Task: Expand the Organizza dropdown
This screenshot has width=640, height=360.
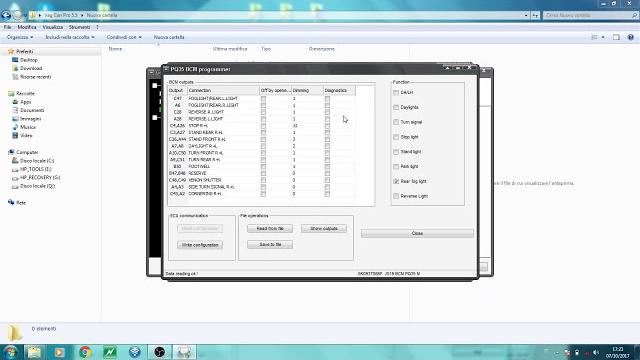Action: coord(20,37)
